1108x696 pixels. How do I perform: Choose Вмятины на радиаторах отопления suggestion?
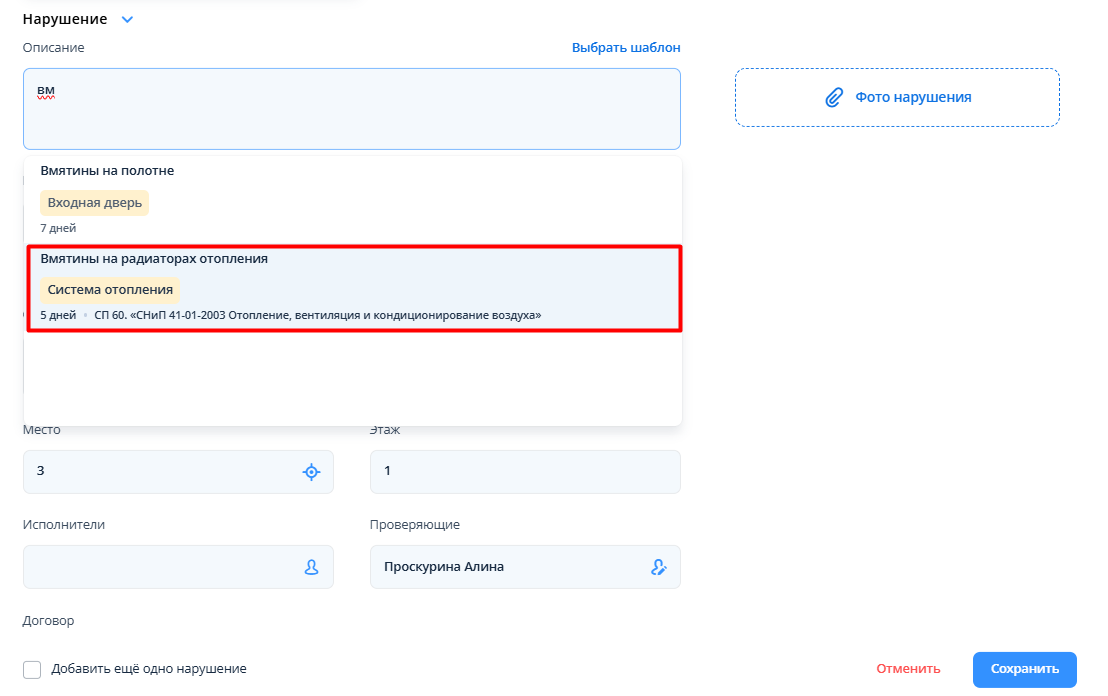(x=154, y=259)
